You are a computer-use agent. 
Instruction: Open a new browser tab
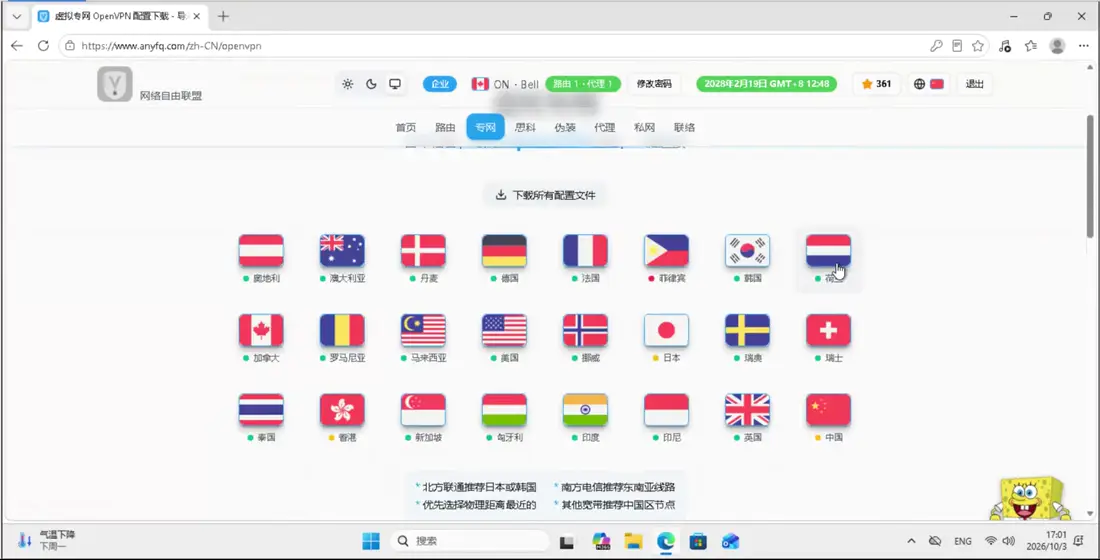(x=223, y=16)
